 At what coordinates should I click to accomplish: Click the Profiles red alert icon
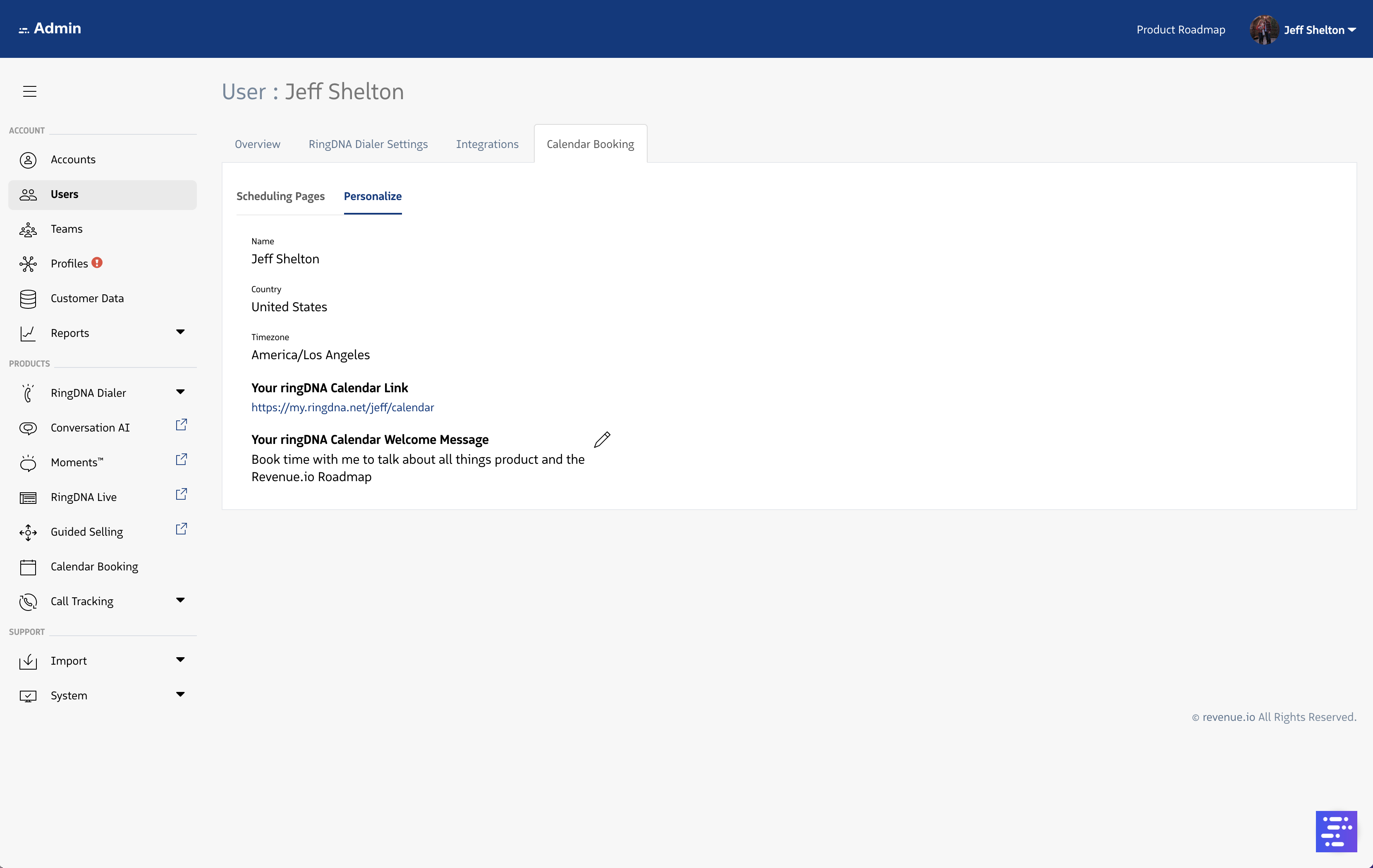(x=98, y=263)
